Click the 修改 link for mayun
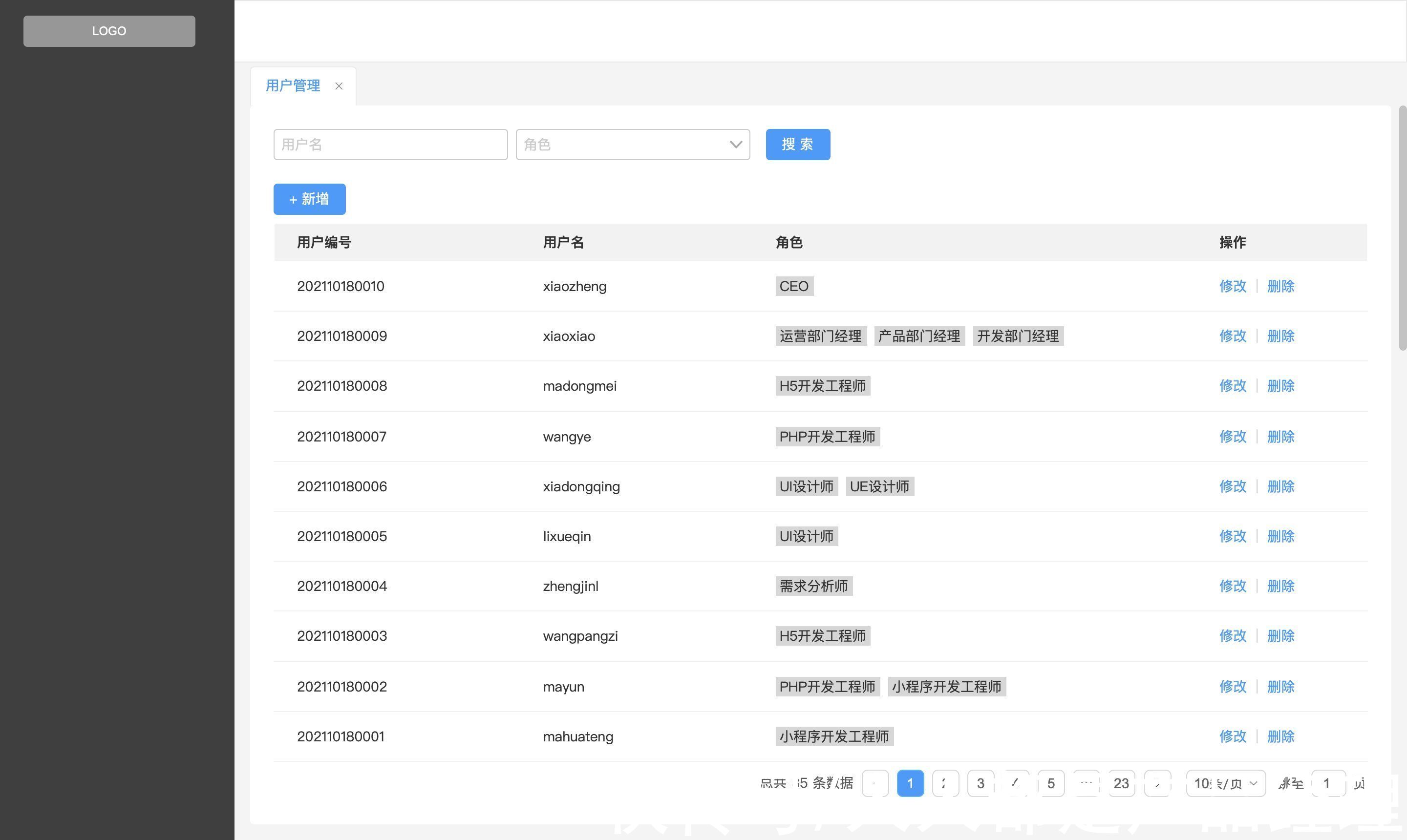The height and width of the screenshot is (840, 1407). (1231, 686)
